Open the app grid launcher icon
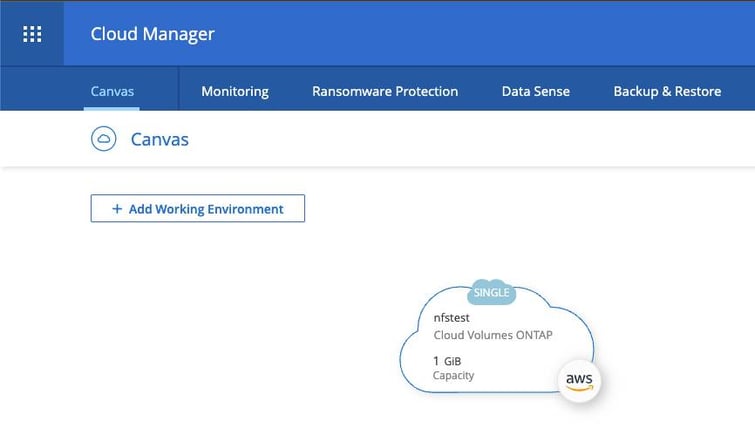Image resolution: width=755 pixels, height=435 pixels. coord(32,33)
